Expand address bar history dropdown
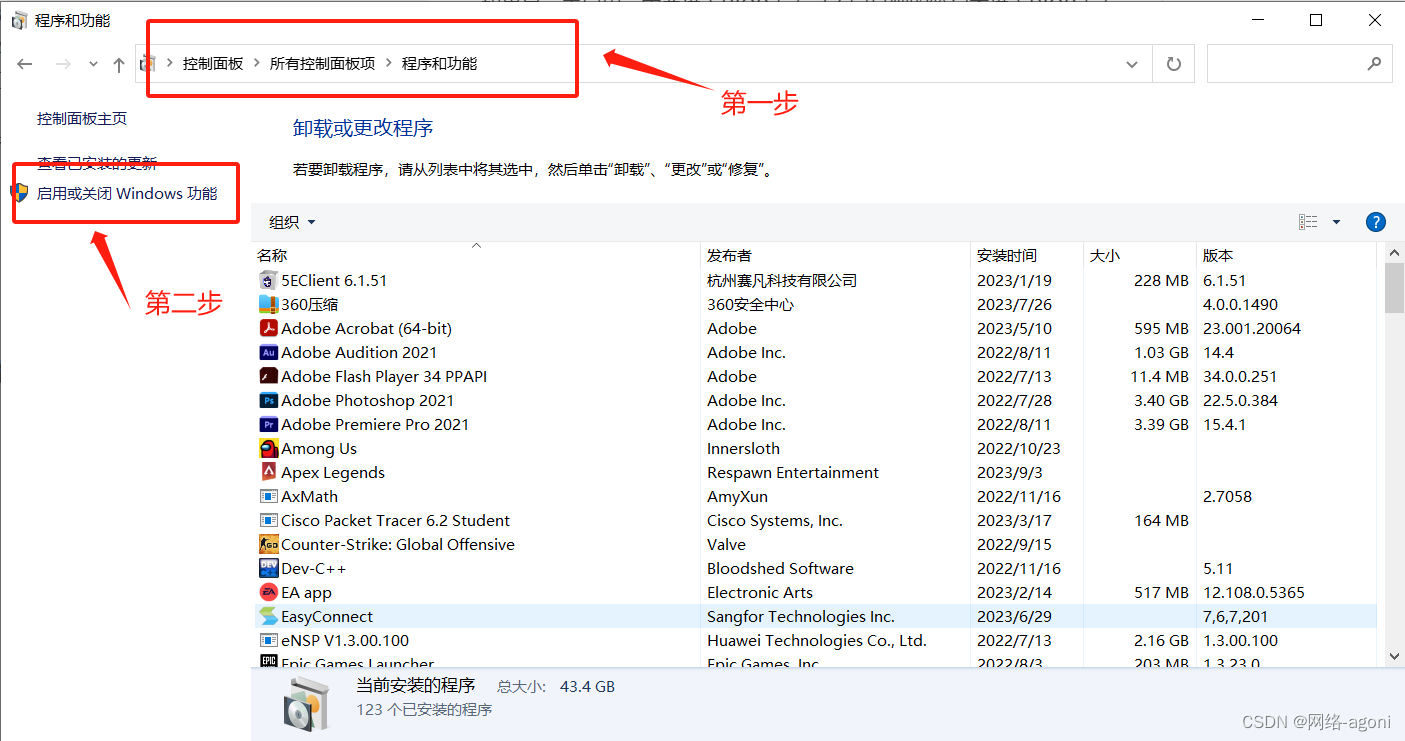 (x=1132, y=64)
